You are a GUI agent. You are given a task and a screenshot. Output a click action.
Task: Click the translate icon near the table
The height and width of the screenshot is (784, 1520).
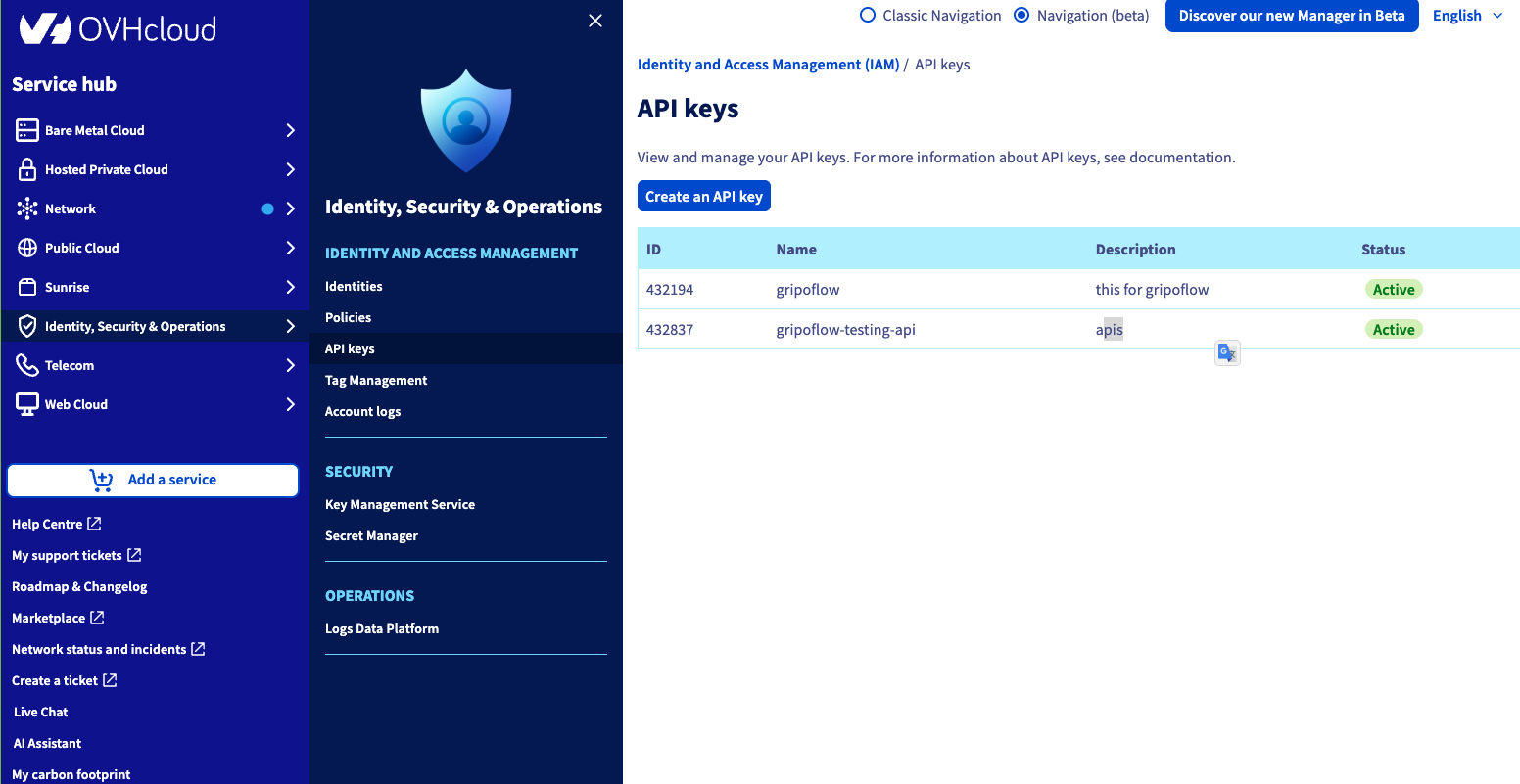1227,352
